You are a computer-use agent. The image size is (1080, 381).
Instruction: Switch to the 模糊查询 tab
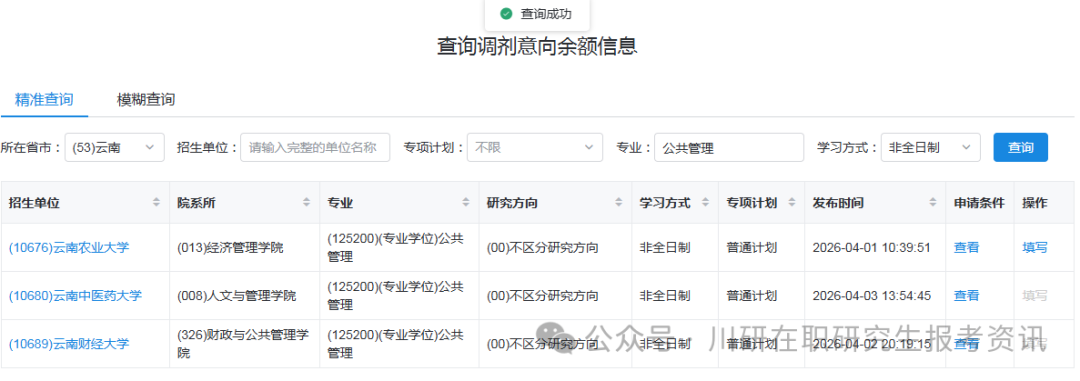[x=146, y=100]
